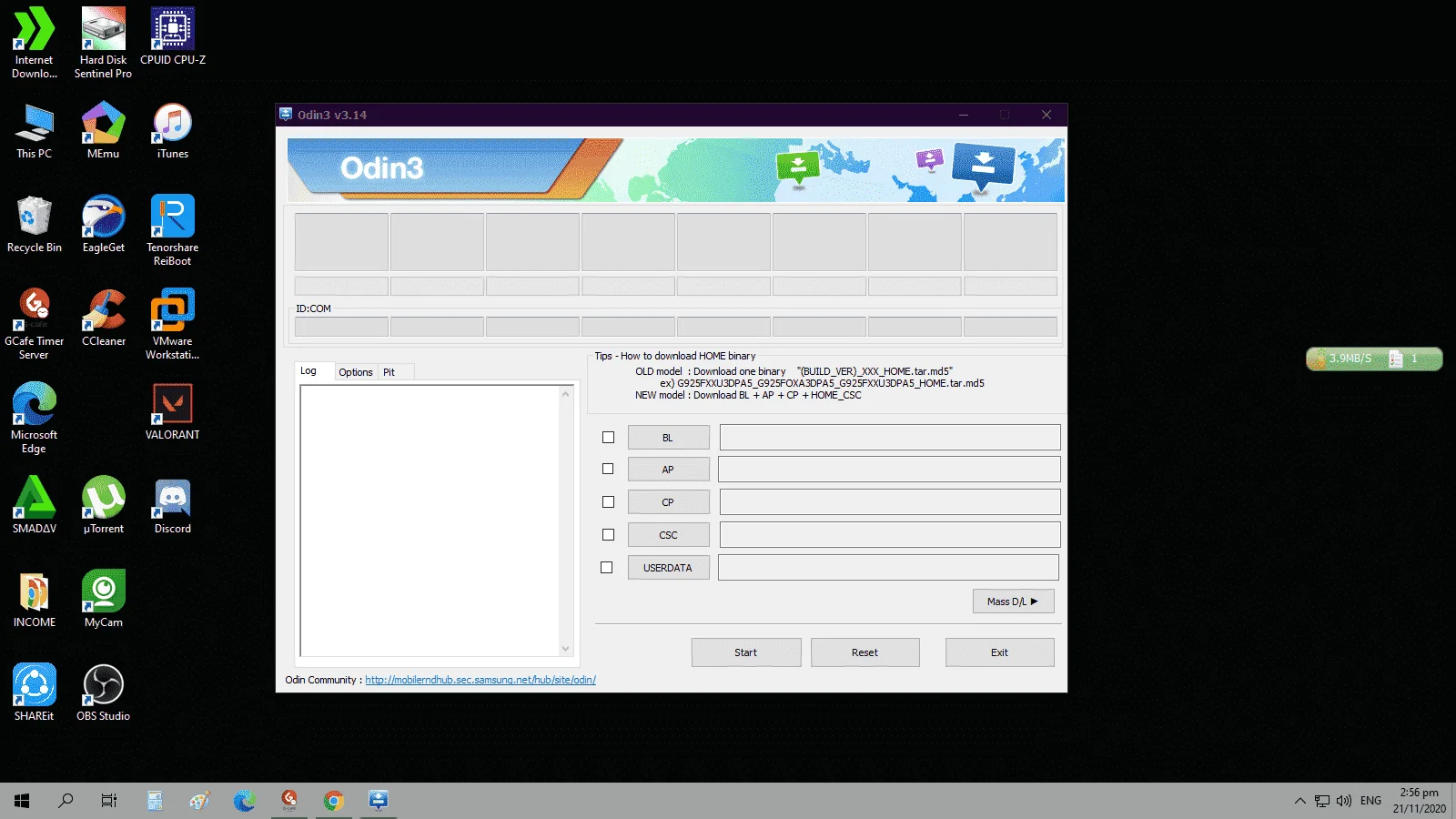This screenshot has height=819, width=1456.
Task: Open SMADAV antivirus icon
Action: tap(35, 505)
